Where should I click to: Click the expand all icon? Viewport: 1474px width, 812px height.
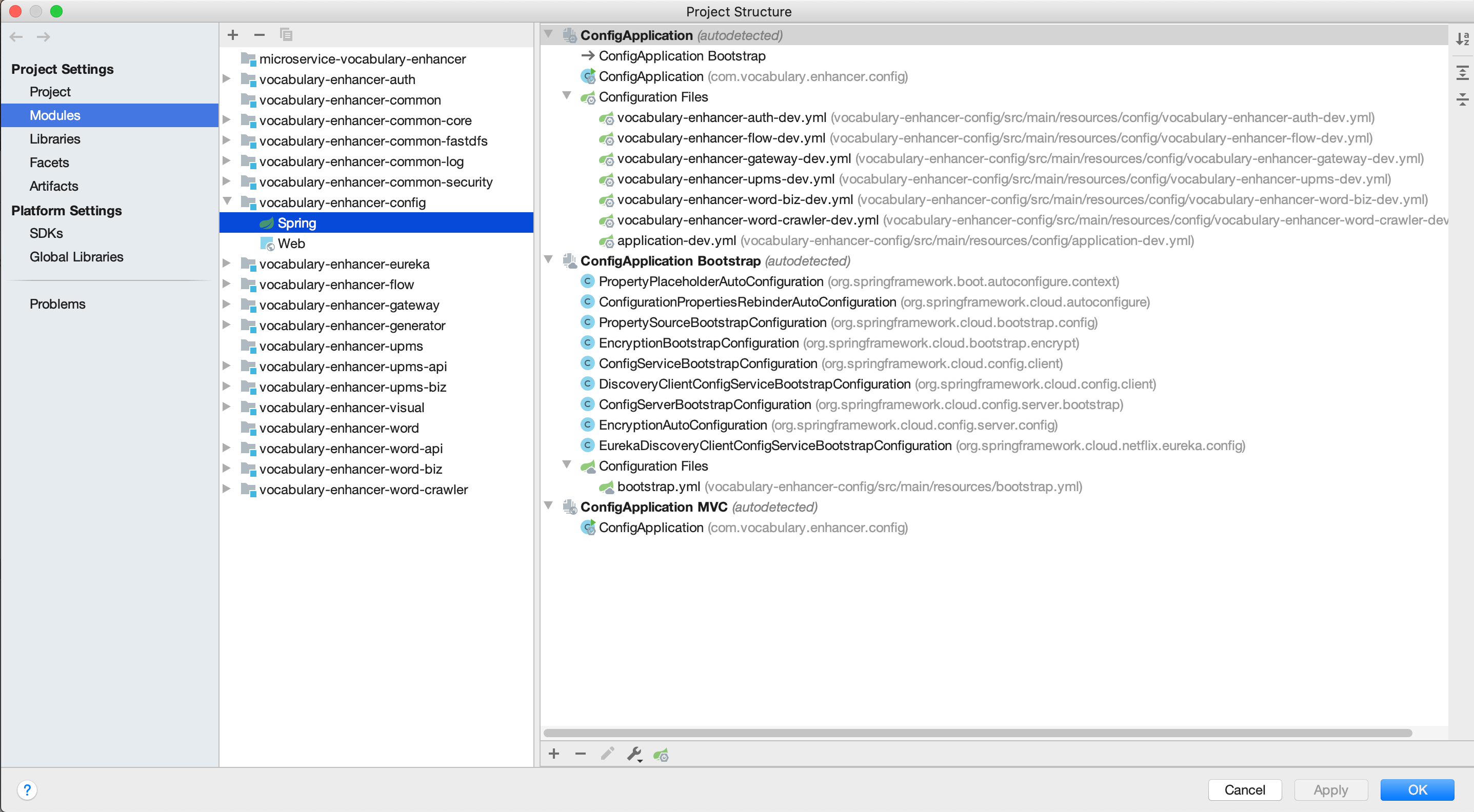(1462, 73)
